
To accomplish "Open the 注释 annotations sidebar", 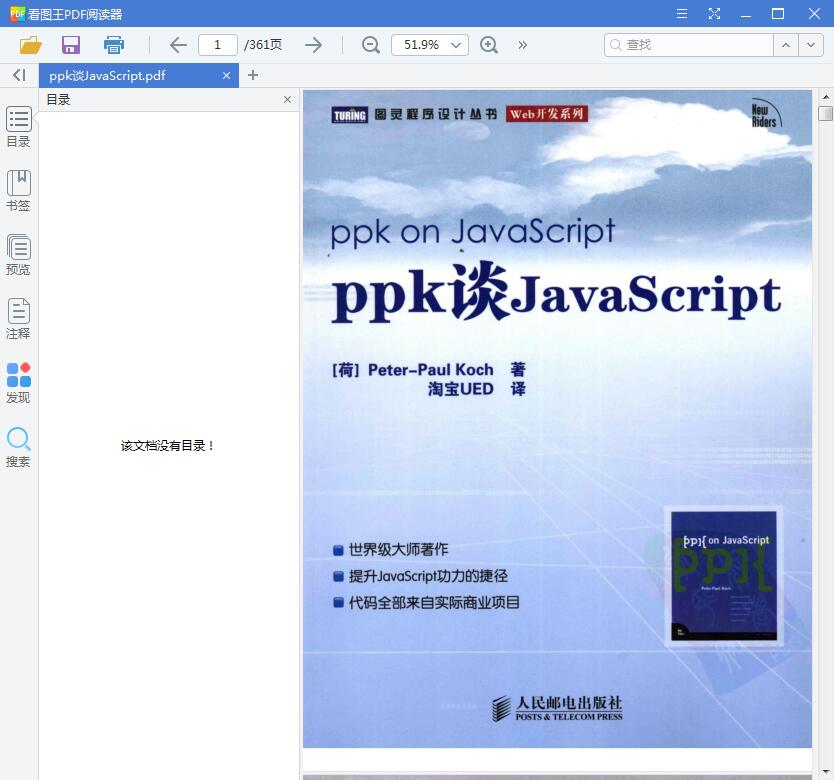I will click(x=18, y=318).
